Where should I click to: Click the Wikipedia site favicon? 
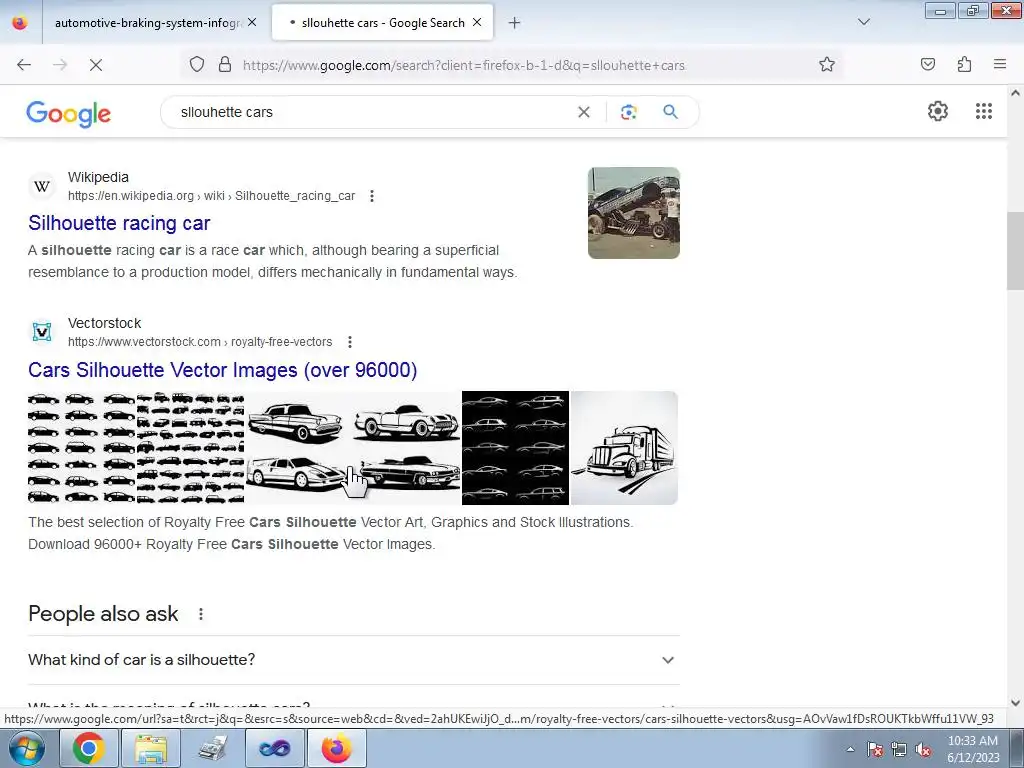click(42, 187)
